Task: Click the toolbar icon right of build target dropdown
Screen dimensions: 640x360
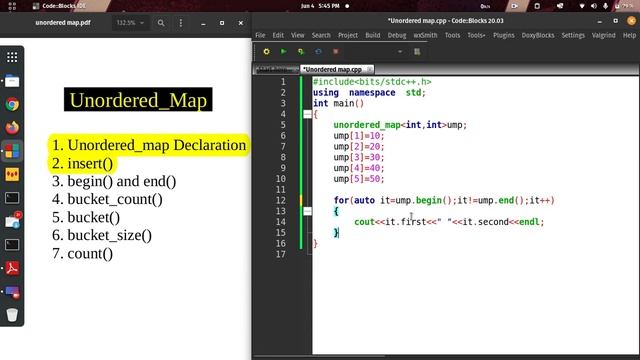Action: point(417,51)
